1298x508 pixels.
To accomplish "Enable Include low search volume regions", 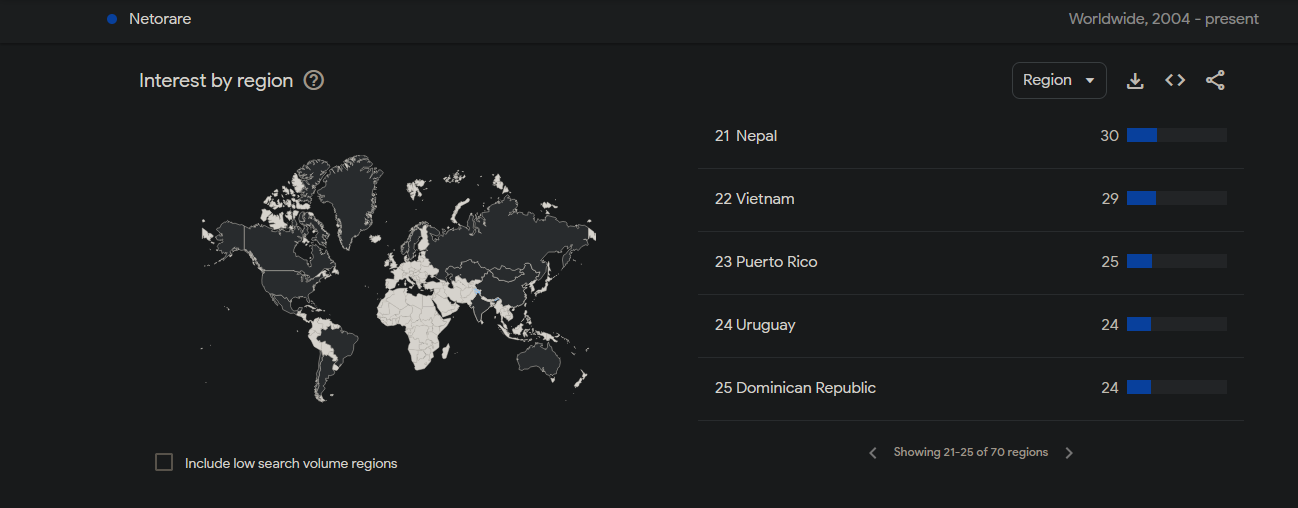I will pos(164,462).
